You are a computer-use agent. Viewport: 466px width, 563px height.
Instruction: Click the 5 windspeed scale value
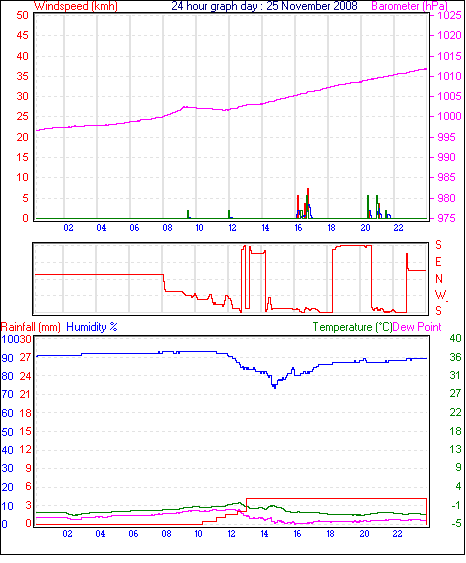[25, 198]
